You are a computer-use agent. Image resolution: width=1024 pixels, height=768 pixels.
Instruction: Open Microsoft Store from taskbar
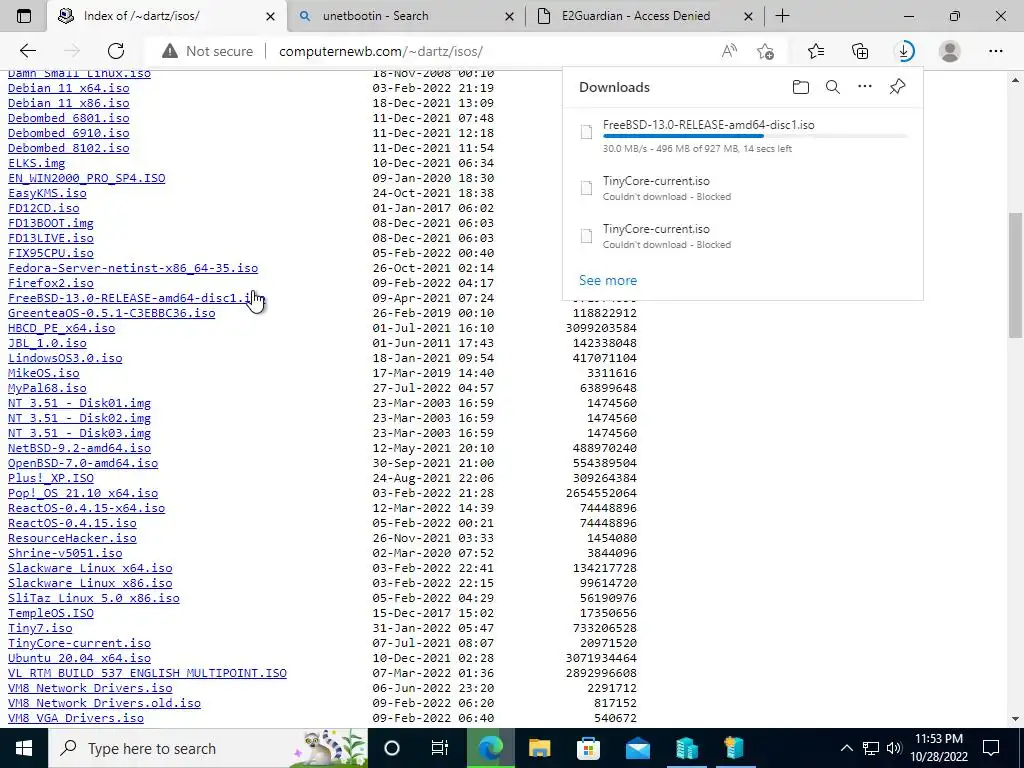[588, 748]
